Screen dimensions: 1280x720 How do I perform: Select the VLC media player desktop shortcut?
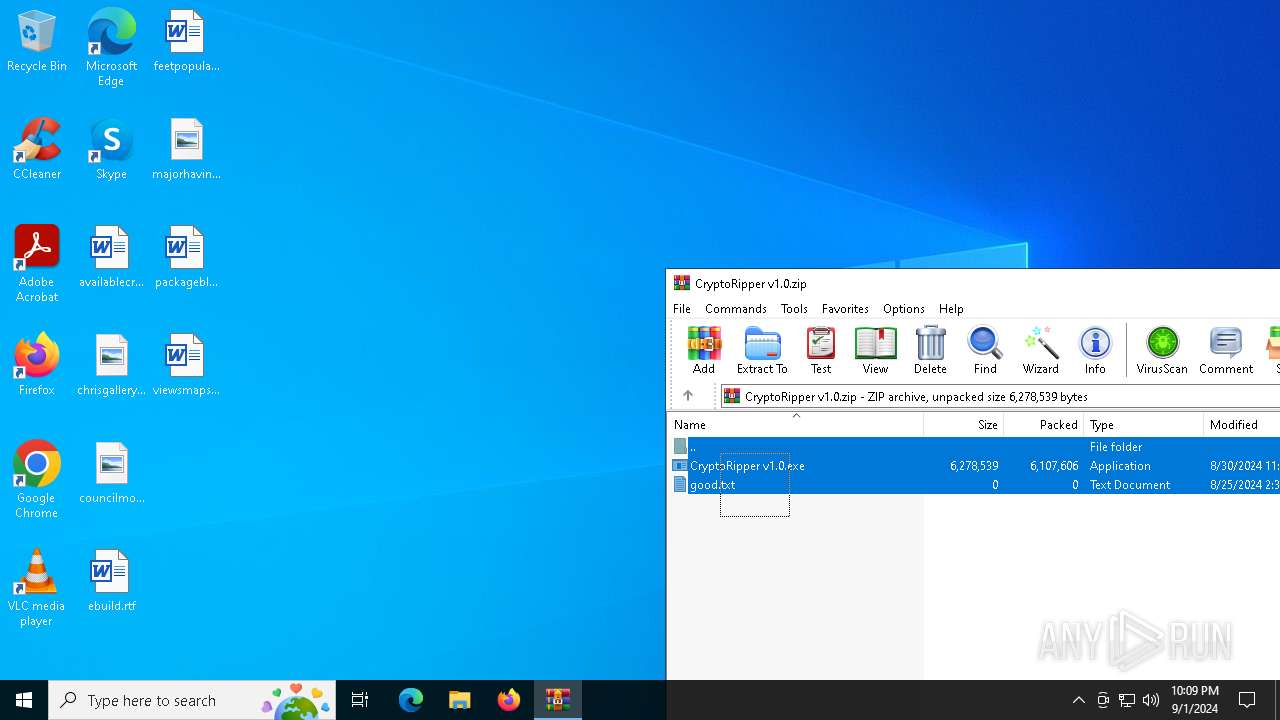click(x=37, y=588)
